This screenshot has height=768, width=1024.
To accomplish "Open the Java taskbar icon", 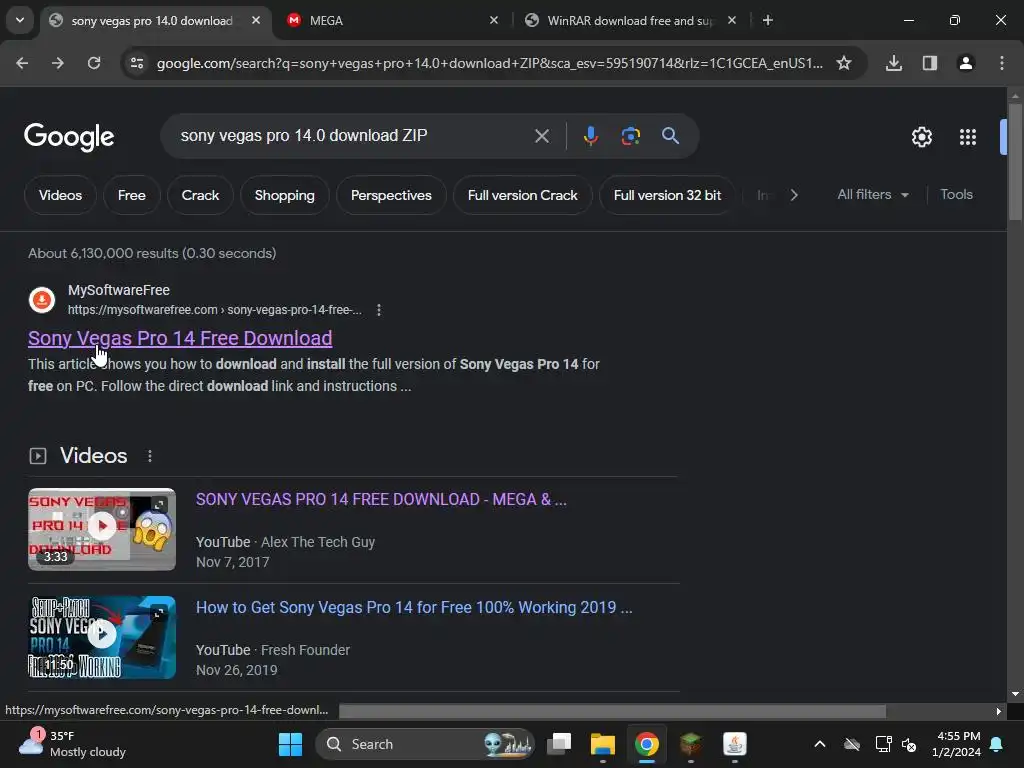I will [735, 744].
